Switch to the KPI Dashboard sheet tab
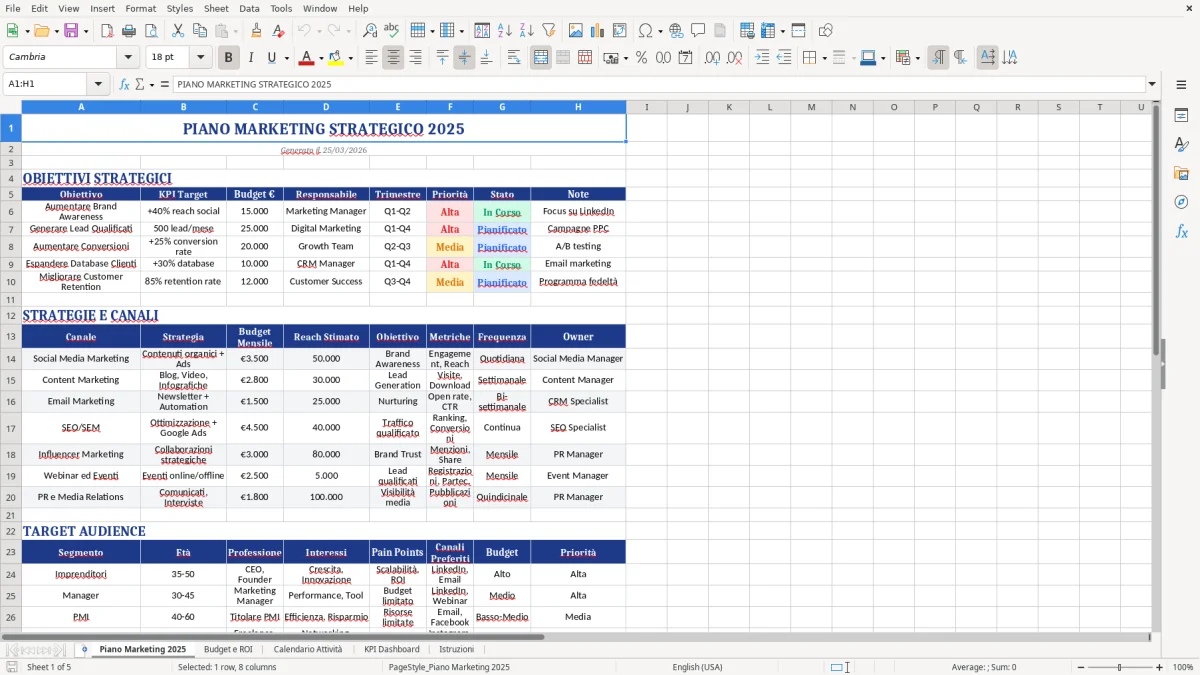The width and height of the screenshot is (1200, 675). (392, 648)
